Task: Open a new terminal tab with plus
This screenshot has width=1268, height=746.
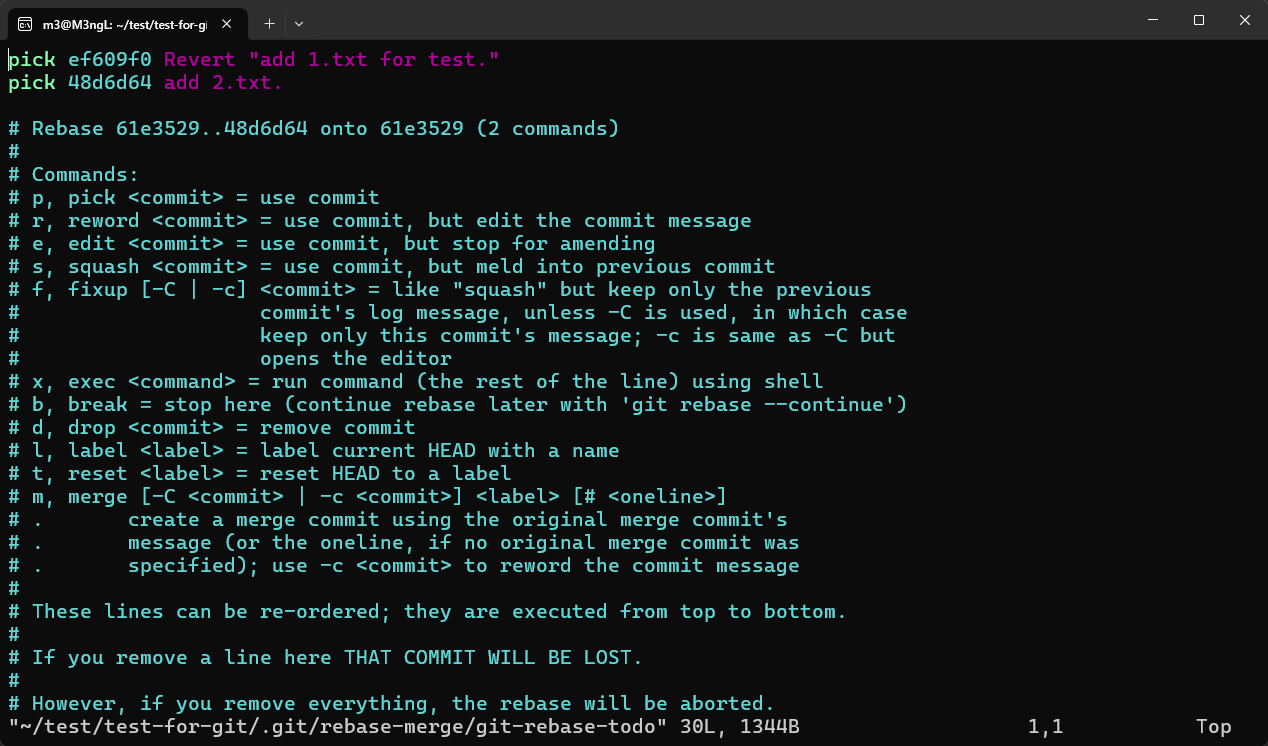Action: [x=269, y=22]
